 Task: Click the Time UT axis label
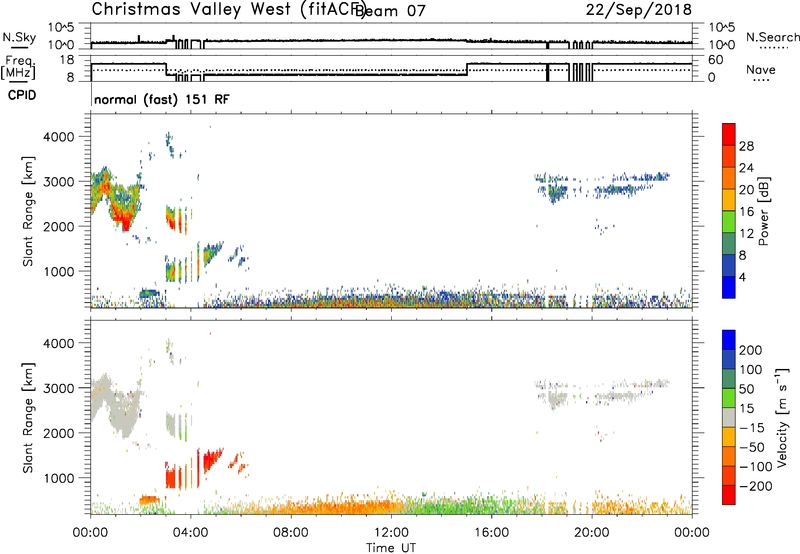pos(391,548)
